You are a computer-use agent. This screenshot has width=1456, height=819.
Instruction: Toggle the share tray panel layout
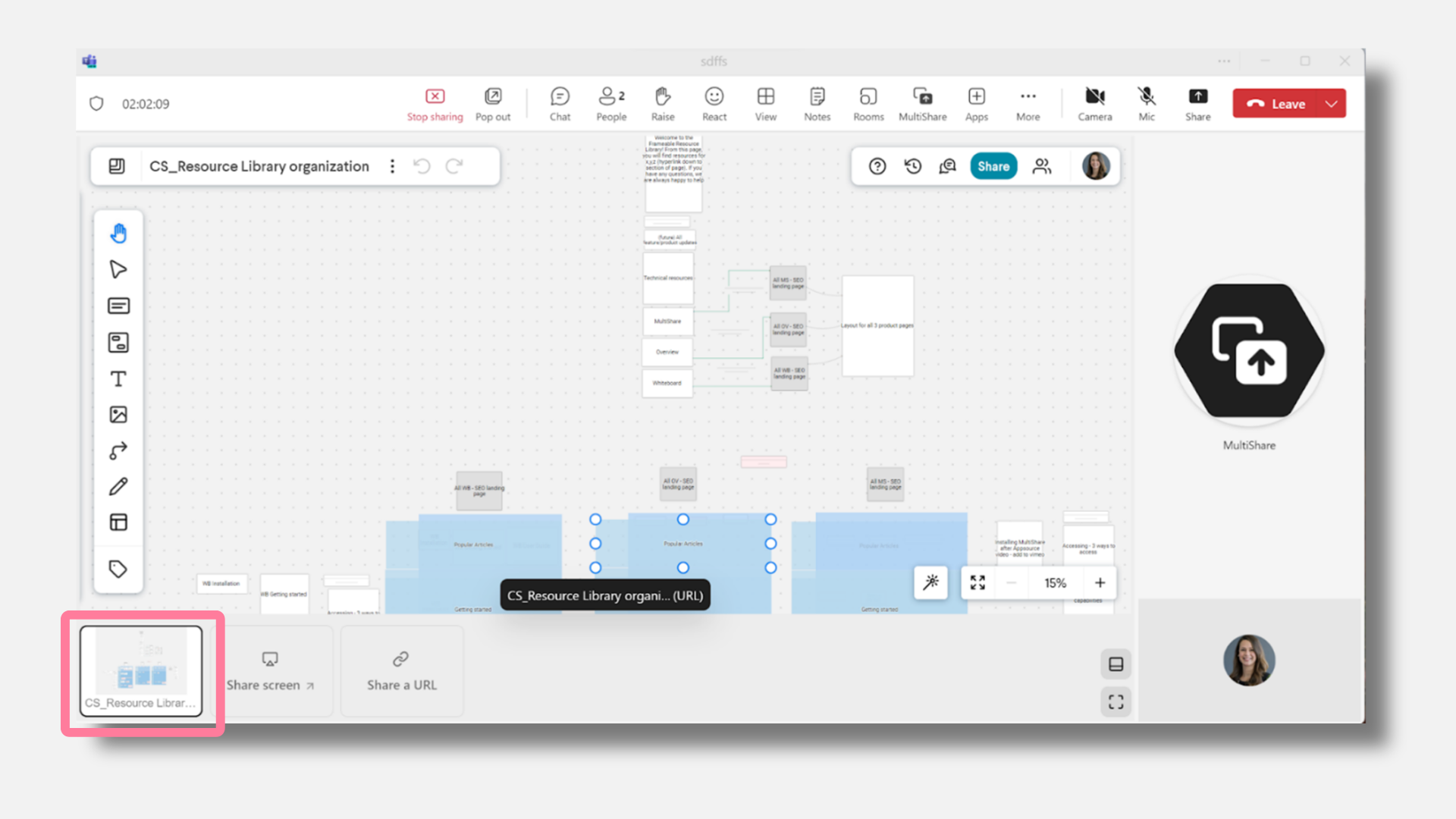[1116, 664]
